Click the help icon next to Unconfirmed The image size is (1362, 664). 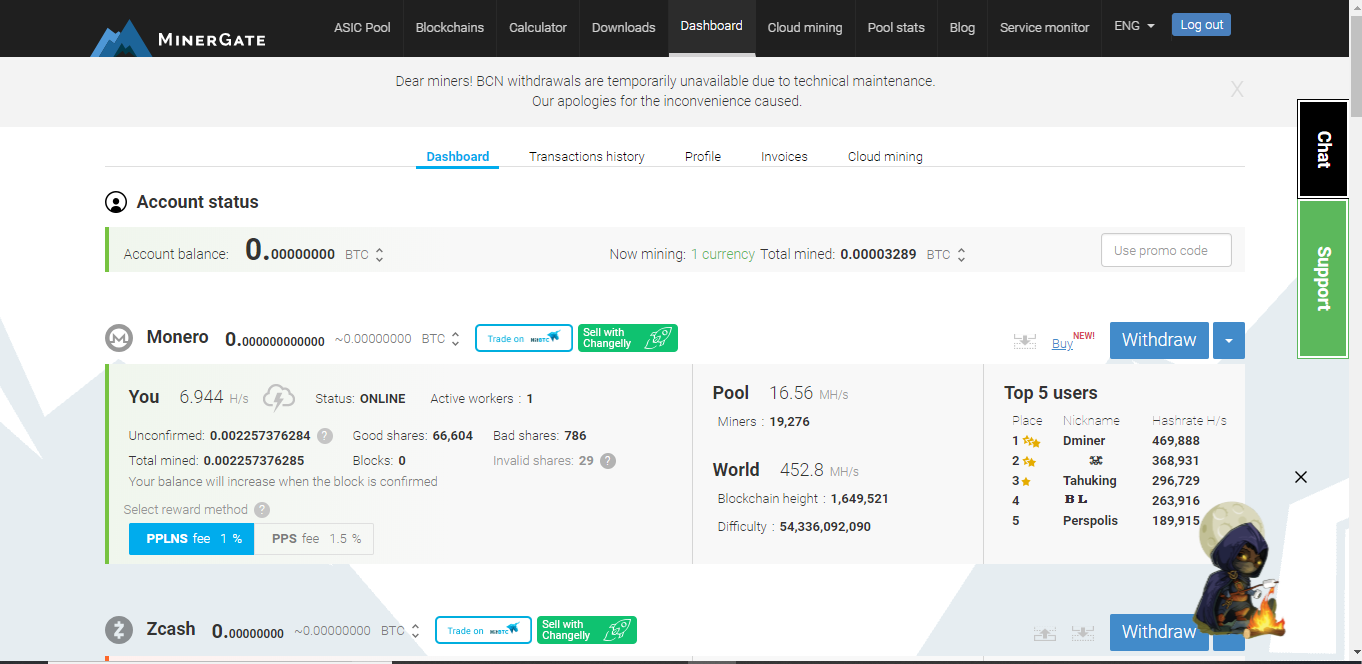tap(325, 436)
